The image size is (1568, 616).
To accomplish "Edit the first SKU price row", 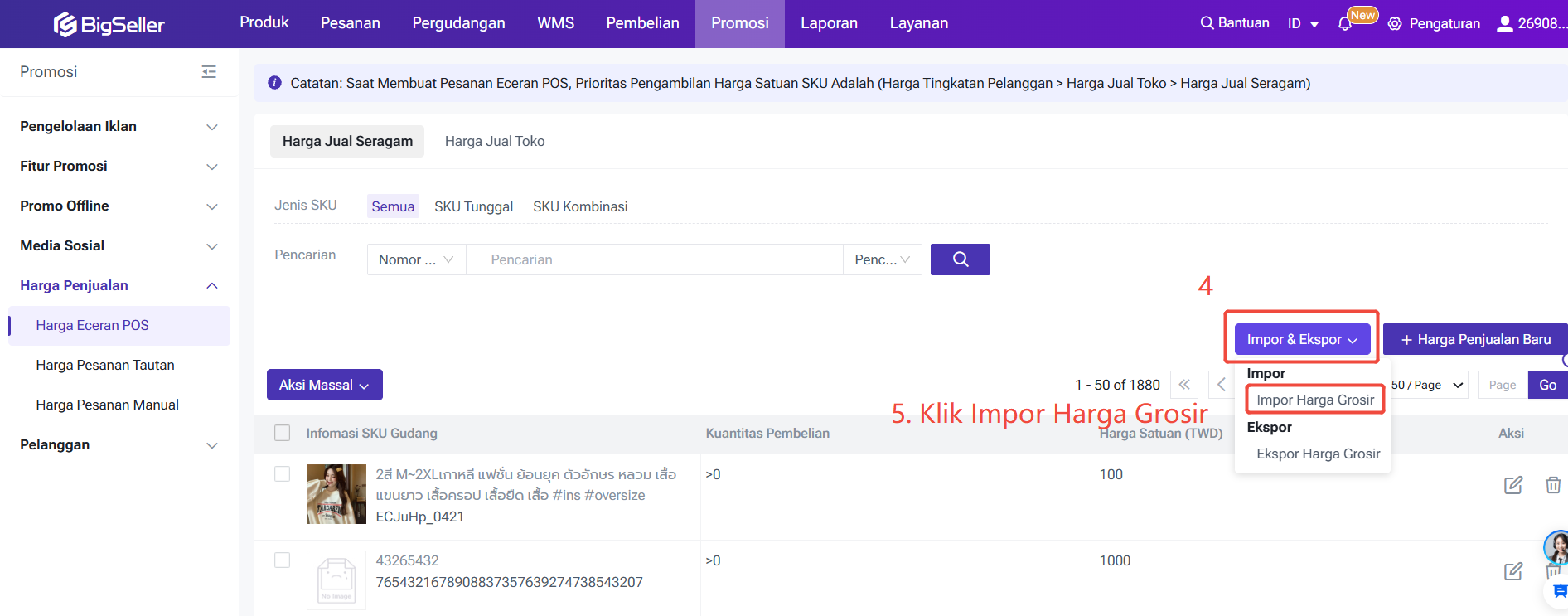I will tap(1512, 485).
